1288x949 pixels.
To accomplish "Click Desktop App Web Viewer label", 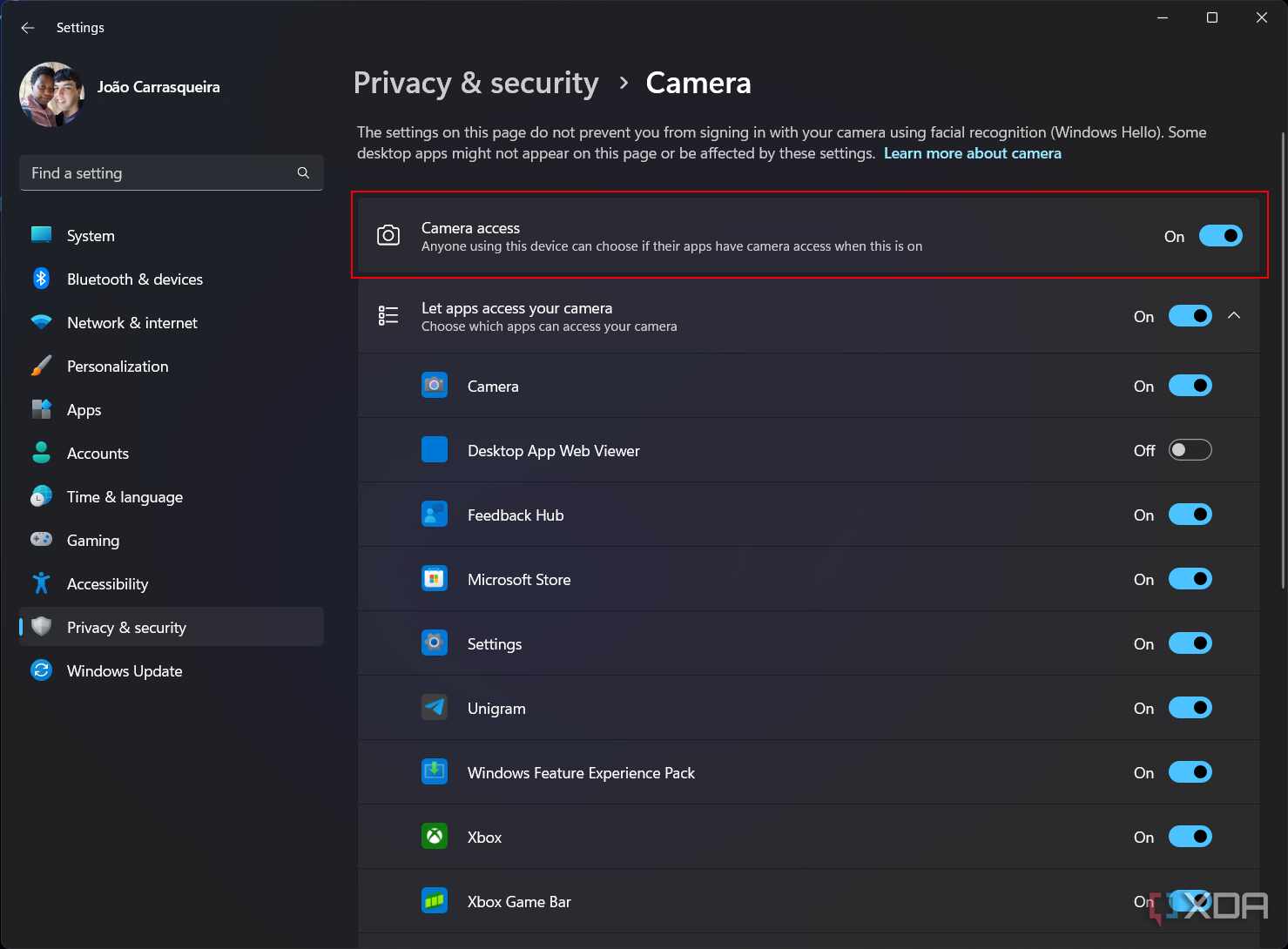I will [554, 451].
